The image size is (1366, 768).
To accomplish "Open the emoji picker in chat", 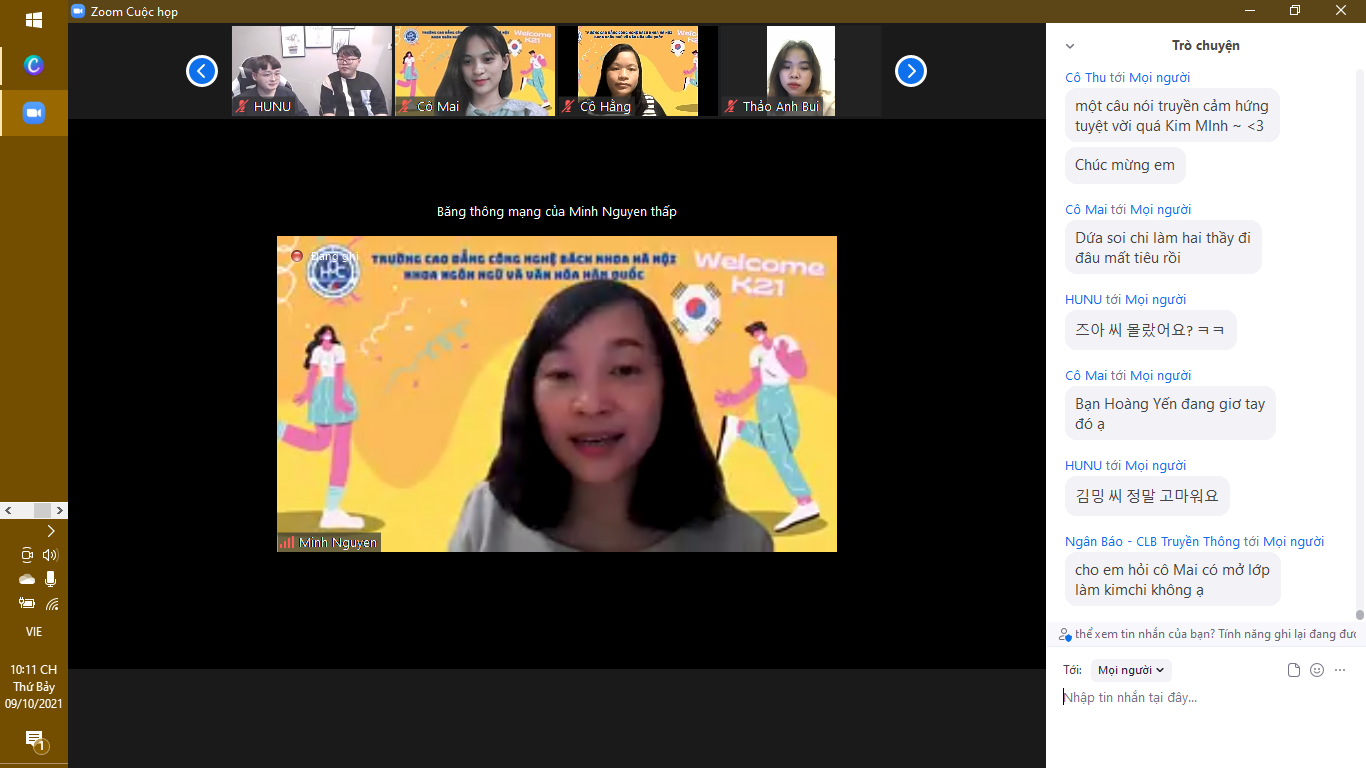I will [x=1317, y=670].
